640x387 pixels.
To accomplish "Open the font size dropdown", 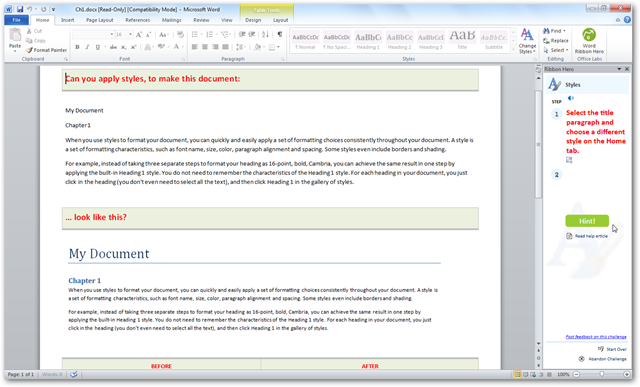I will pyautogui.click(x=130, y=35).
